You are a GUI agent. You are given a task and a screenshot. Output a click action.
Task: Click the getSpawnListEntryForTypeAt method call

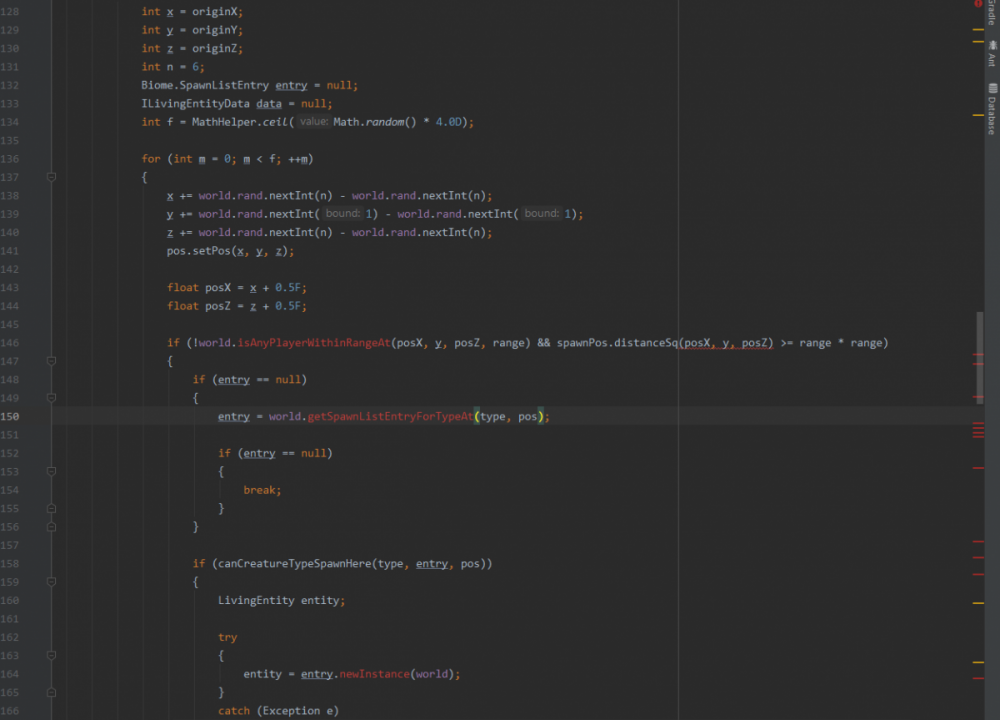coord(390,416)
